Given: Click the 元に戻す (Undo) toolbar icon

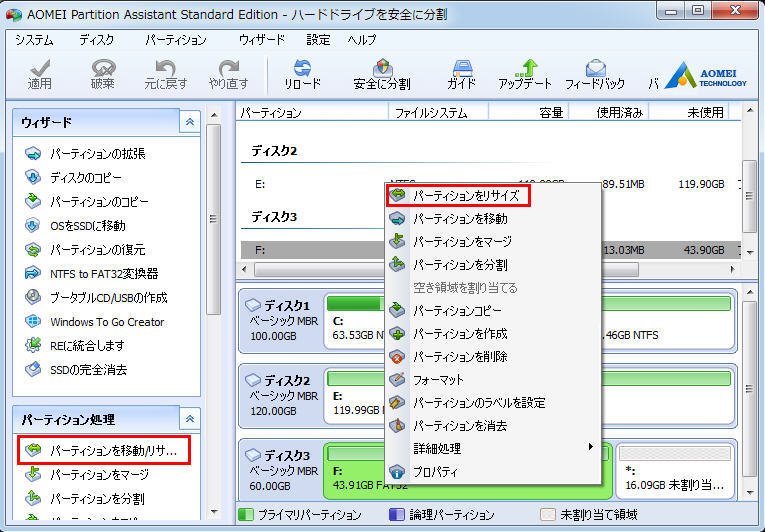Looking at the screenshot, I should click(x=165, y=75).
